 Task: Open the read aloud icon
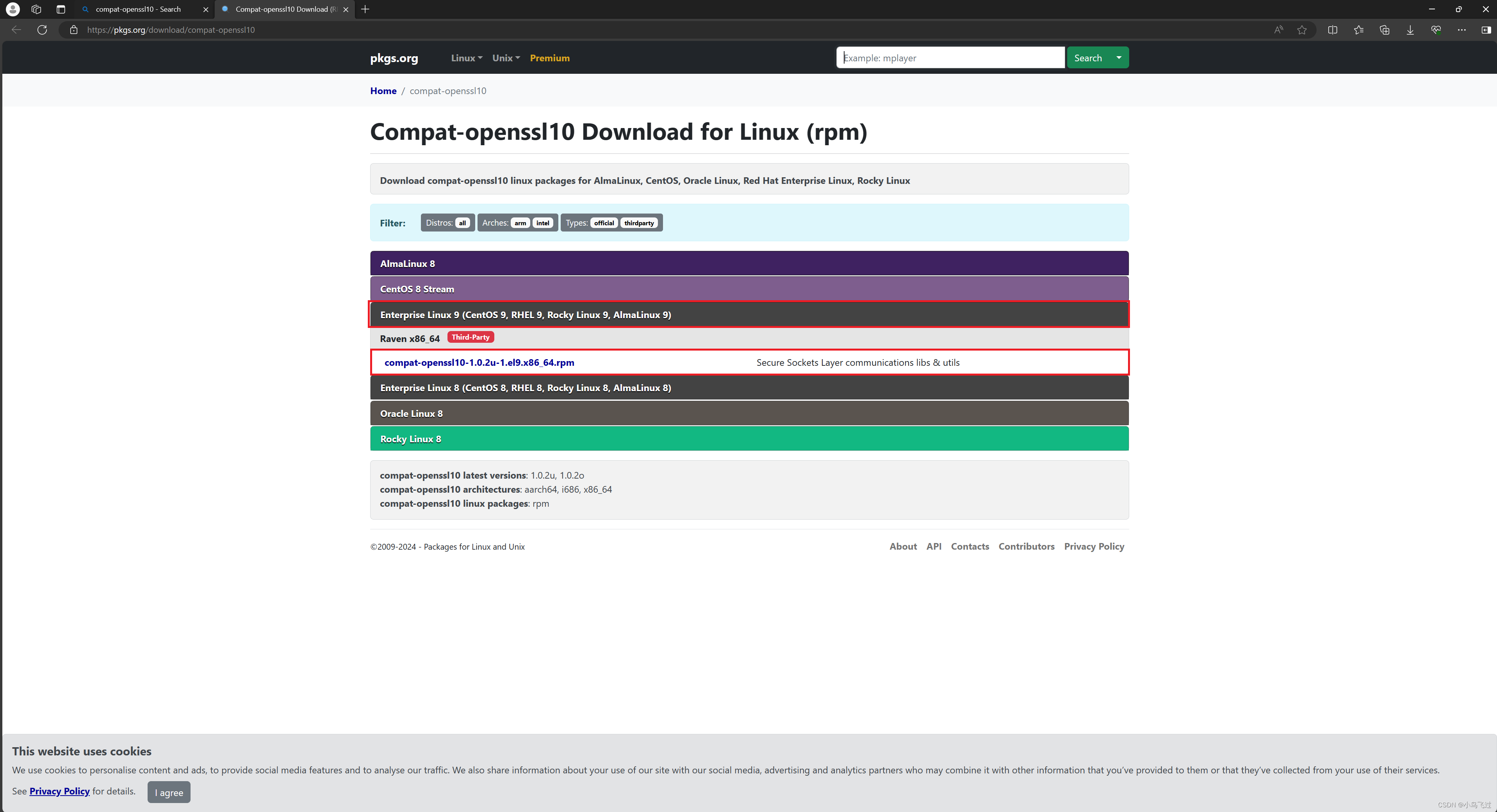1278,30
